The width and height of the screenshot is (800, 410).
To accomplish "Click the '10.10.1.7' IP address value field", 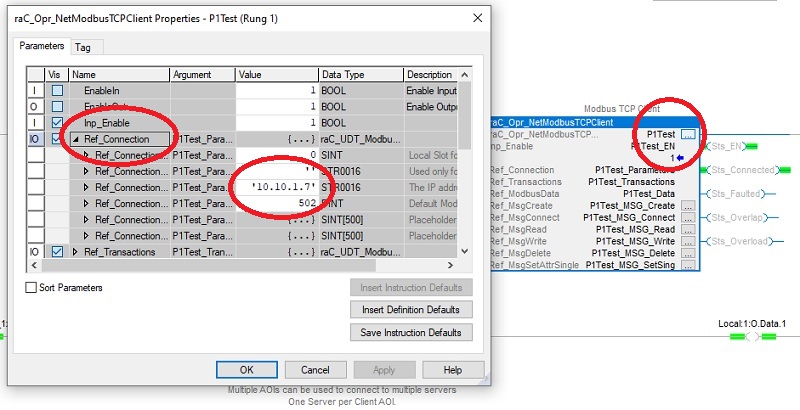I will click(x=277, y=187).
